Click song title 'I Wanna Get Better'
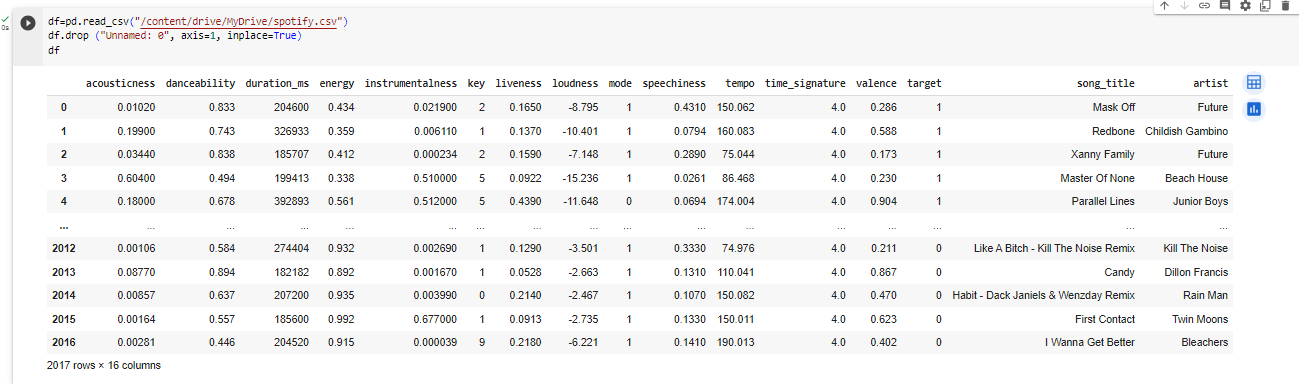The width and height of the screenshot is (1299, 384). click(1090, 343)
